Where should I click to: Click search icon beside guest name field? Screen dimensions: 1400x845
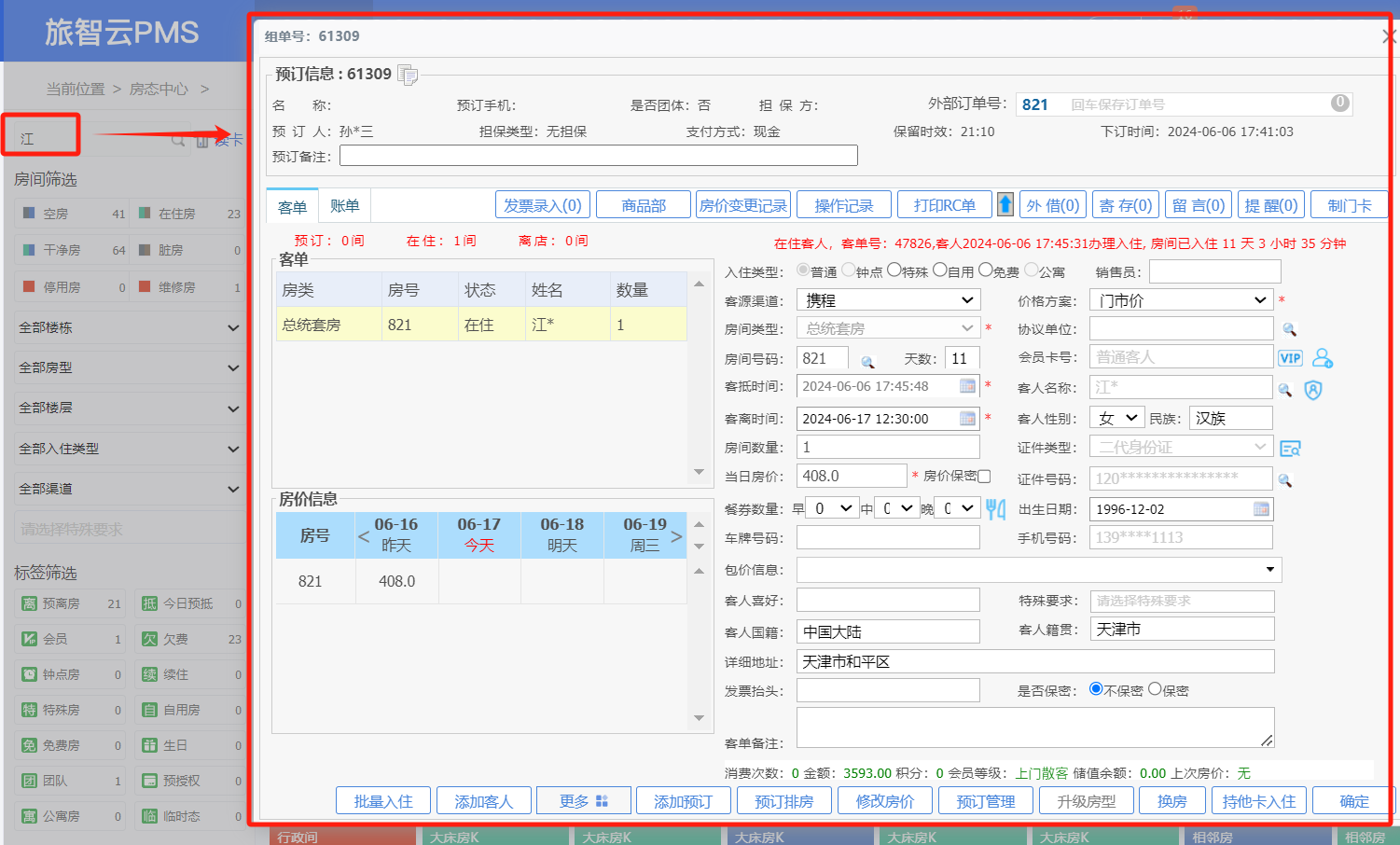pos(1285,390)
